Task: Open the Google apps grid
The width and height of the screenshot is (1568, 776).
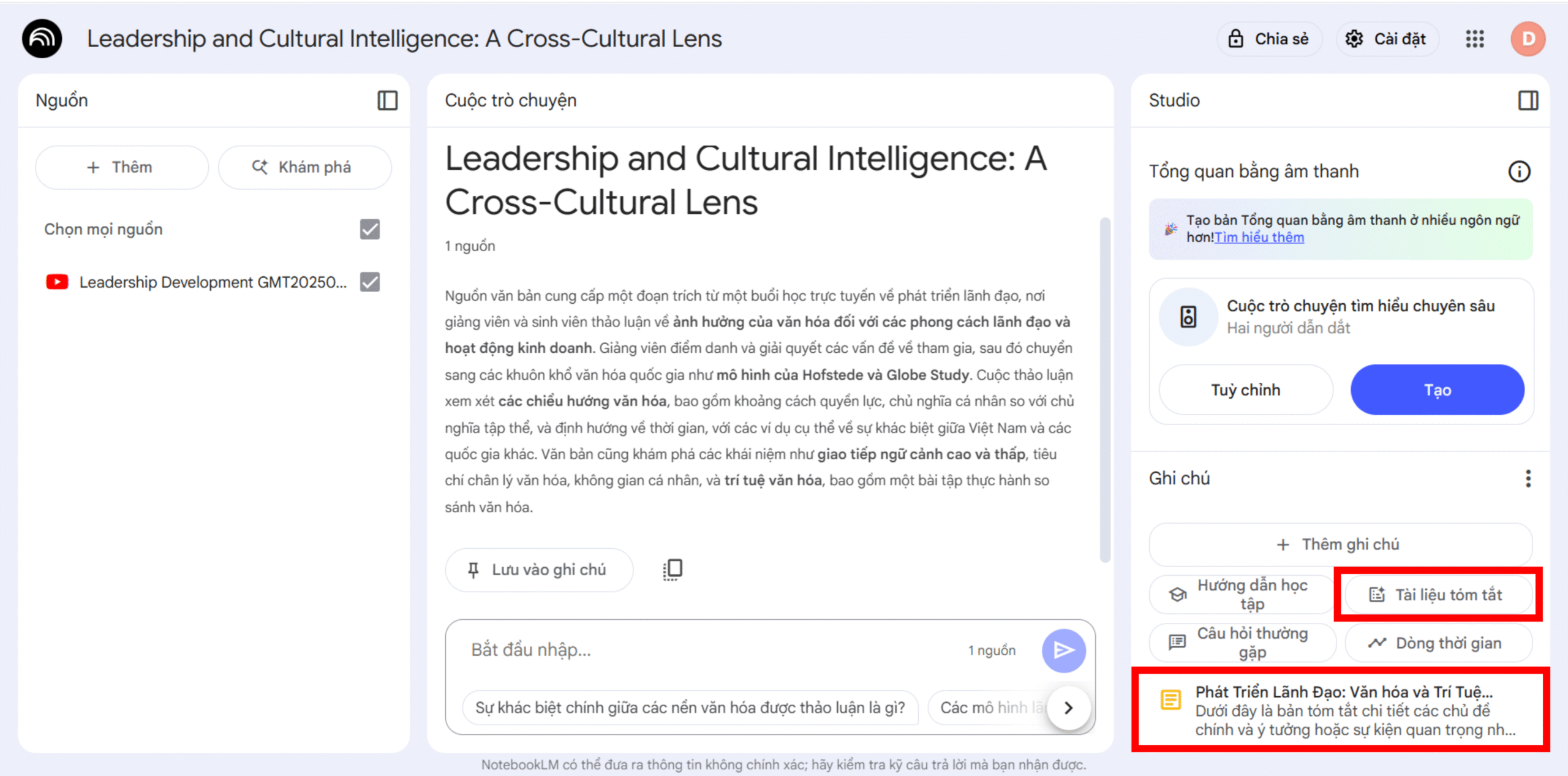Action: coord(1475,39)
